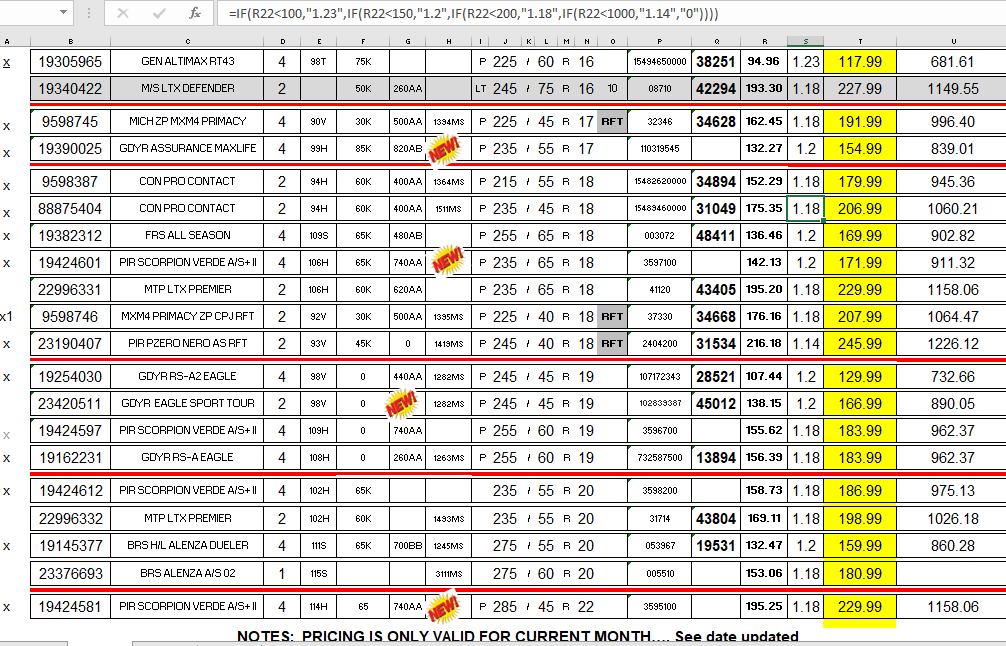Select yellow price cell 117.99
The height and width of the screenshot is (646, 1006).
(x=860, y=62)
